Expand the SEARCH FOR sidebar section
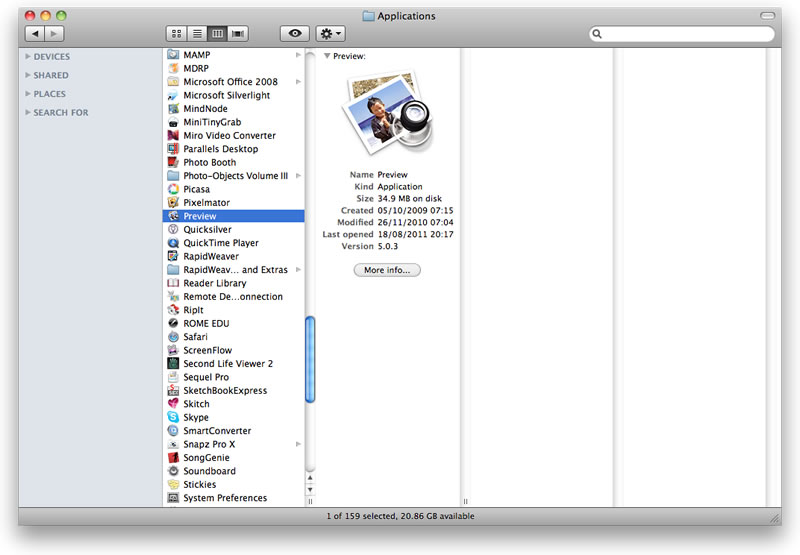 (x=28, y=113)
